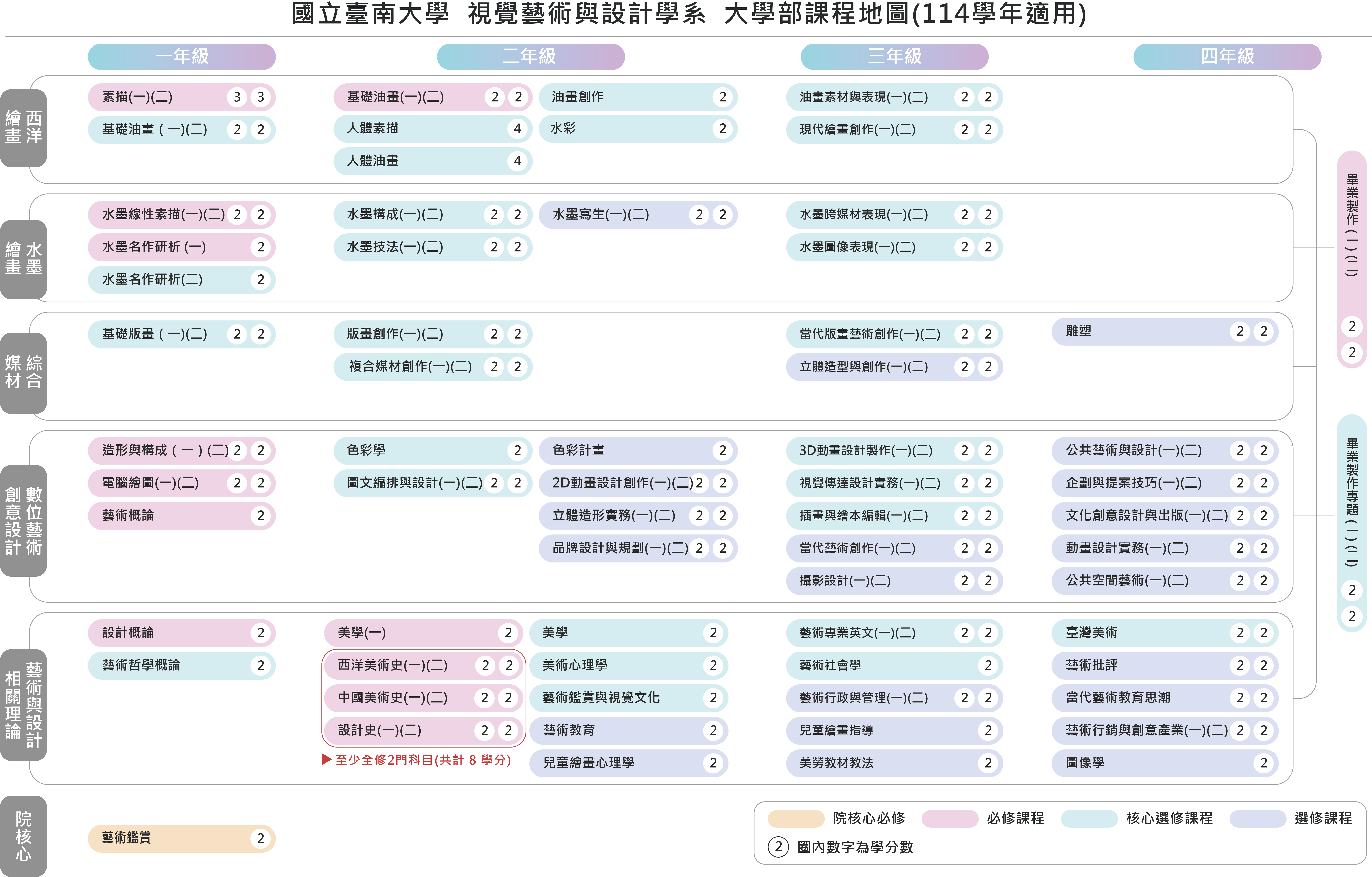Image resolution: width=1372 pixels, height=877 pixels.
Task: Click the 水彩 course
Action: [638, 129]
